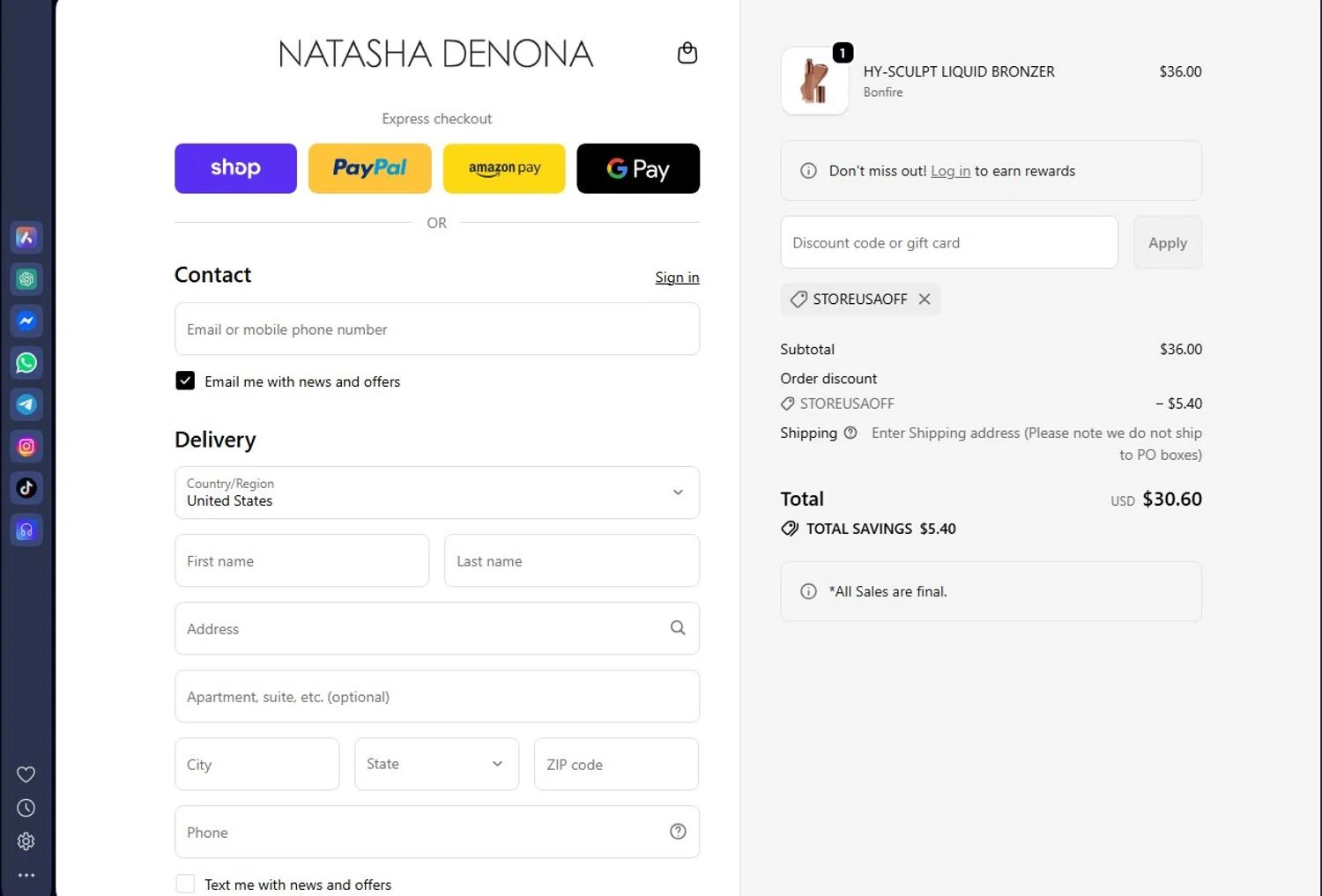The image size is (1322, 896).
Task: Click the Total Savings tag icon
Action: [x=790, y=529]
